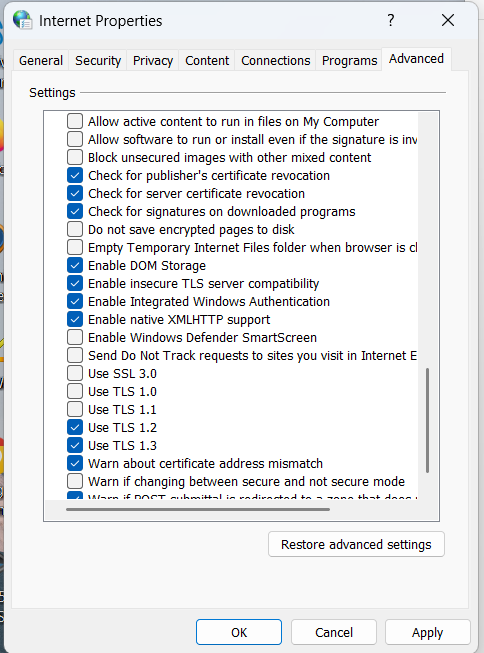Viewport: 484px width, 653px height.
Task: Open the Privacy tab
Action: pyautogui.click(x=153, y=61)
